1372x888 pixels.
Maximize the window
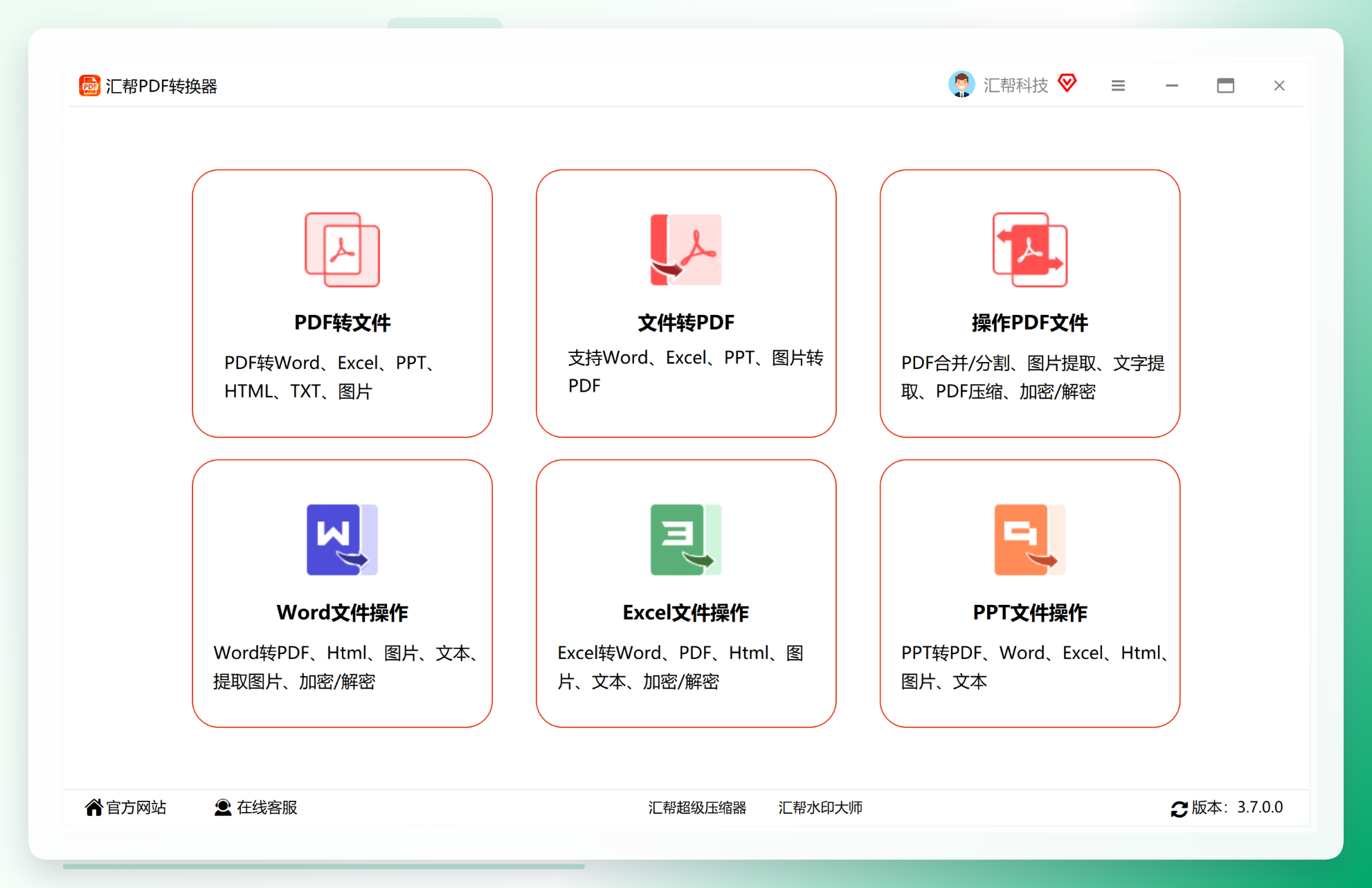coord(1225,86)
